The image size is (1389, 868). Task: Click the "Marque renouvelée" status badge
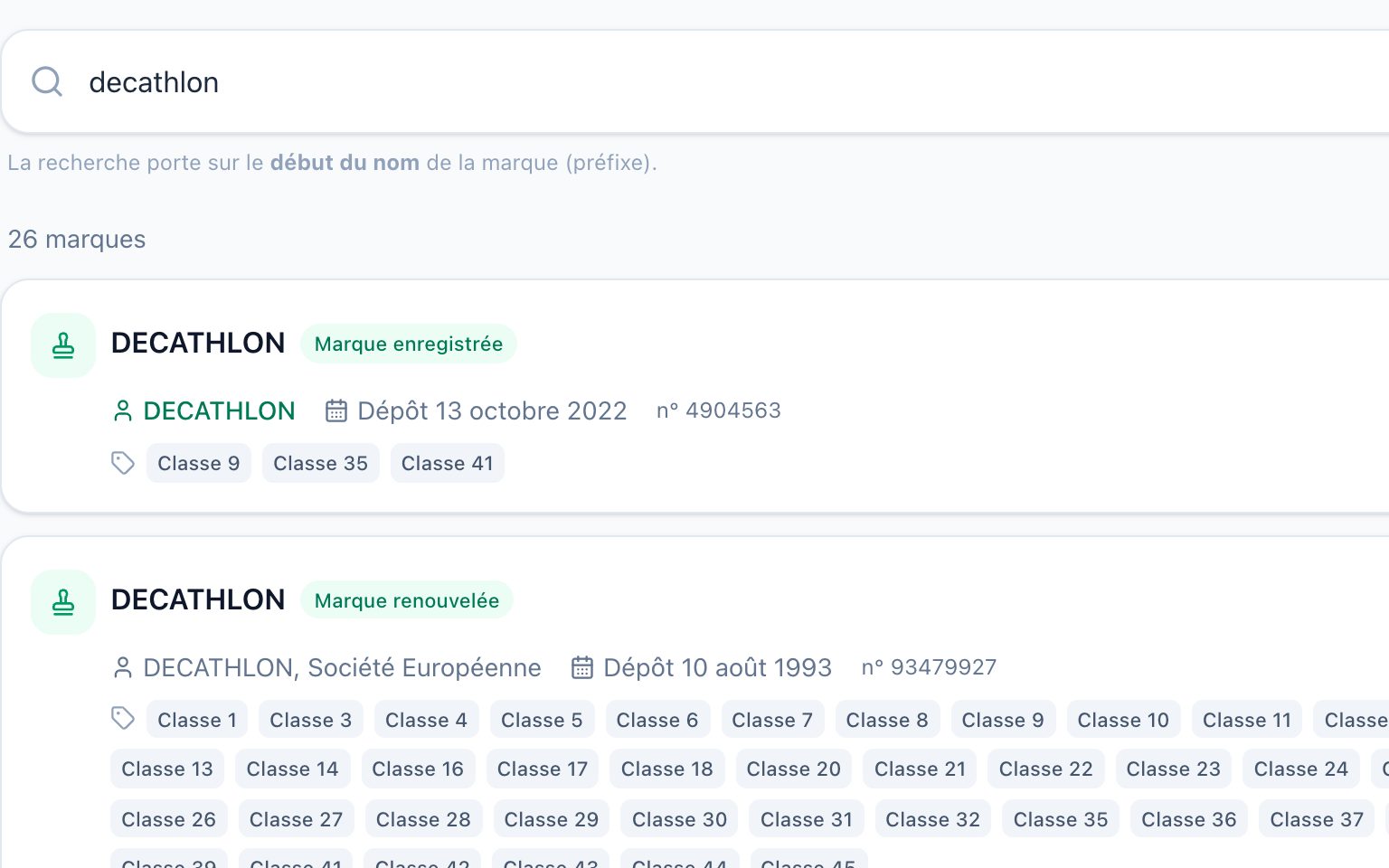[x=407, y=600]
